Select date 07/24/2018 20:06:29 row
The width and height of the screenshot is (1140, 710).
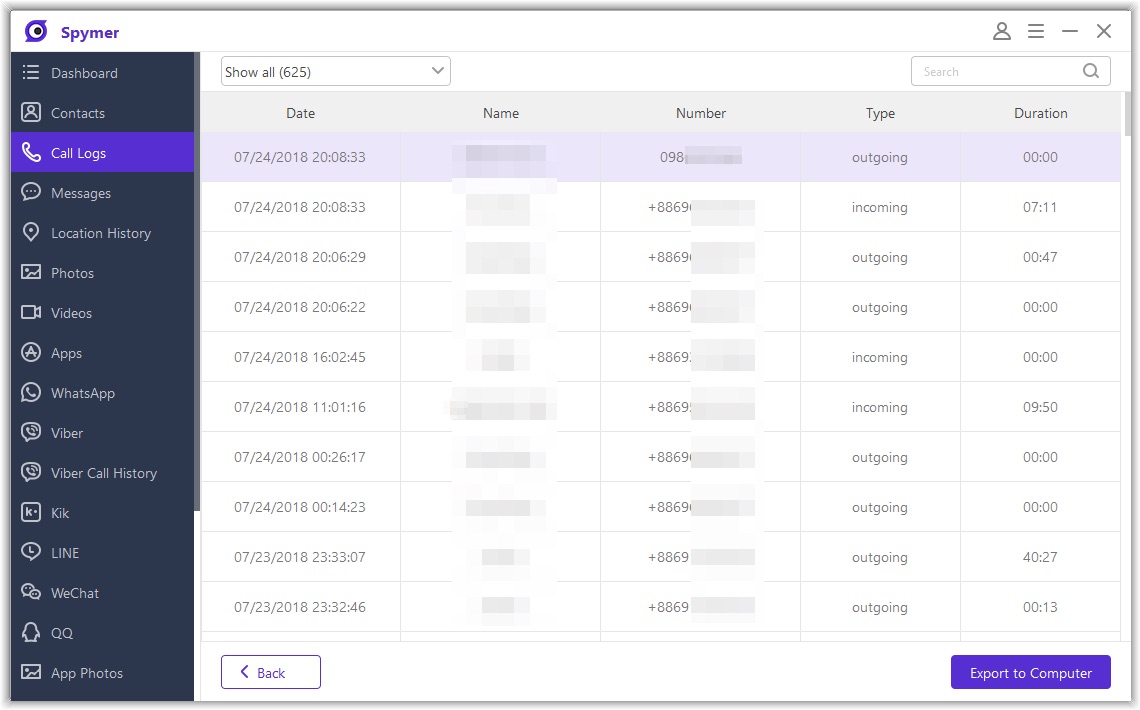(x=660, y=257)
